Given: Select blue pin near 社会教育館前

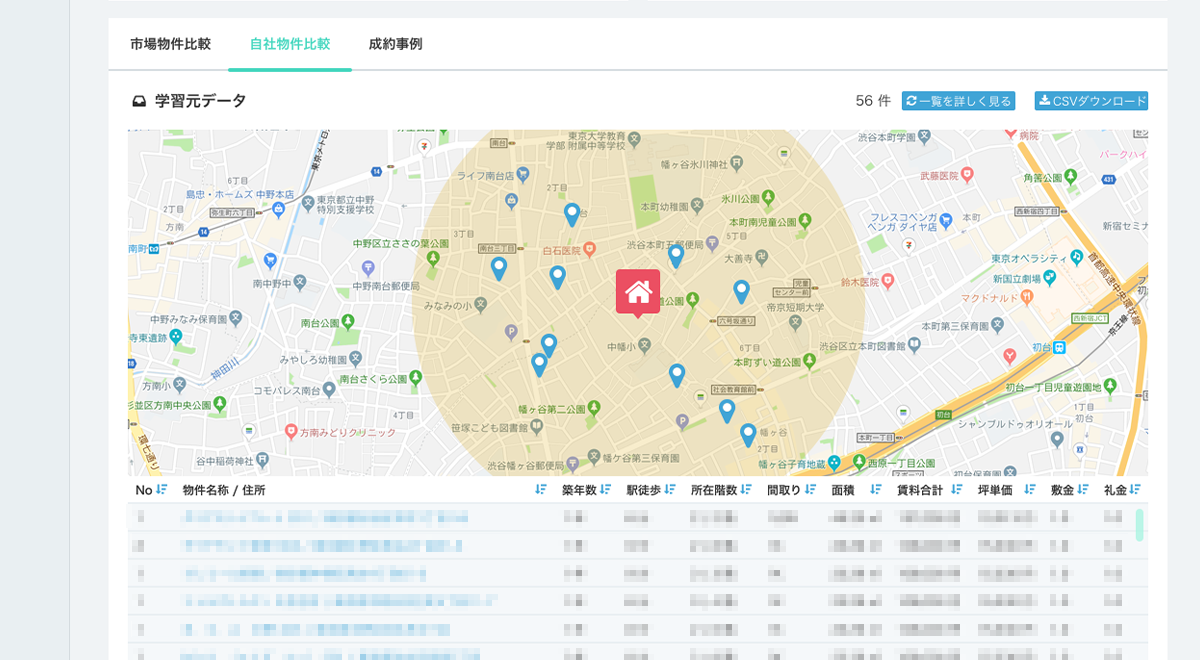Looking at the screenshot, I should (727, 411).
